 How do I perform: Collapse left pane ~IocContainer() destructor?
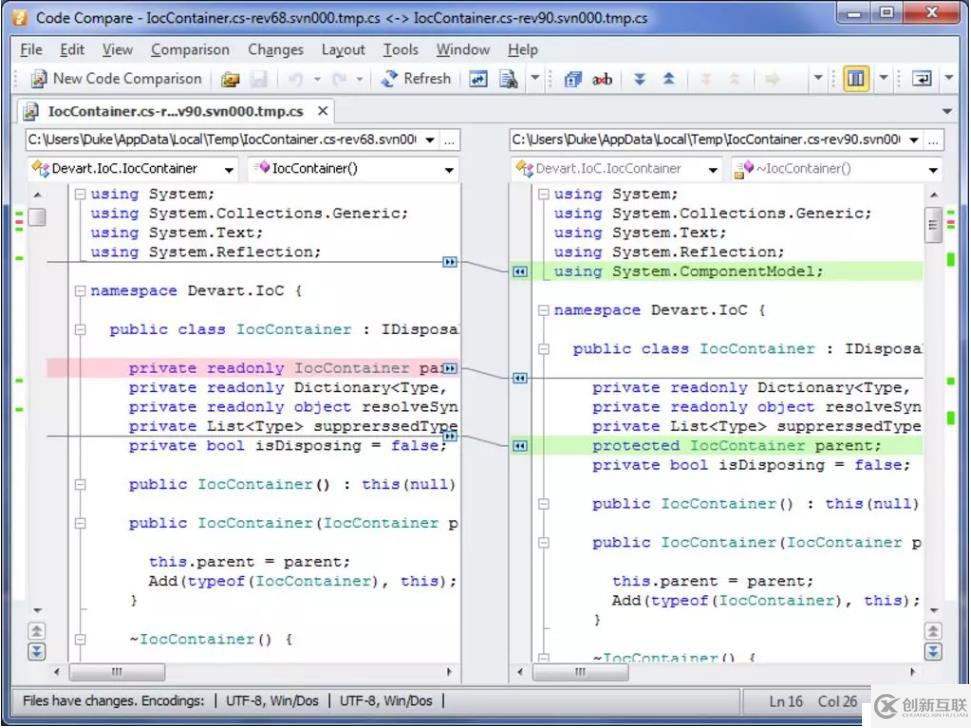point(80,639)
